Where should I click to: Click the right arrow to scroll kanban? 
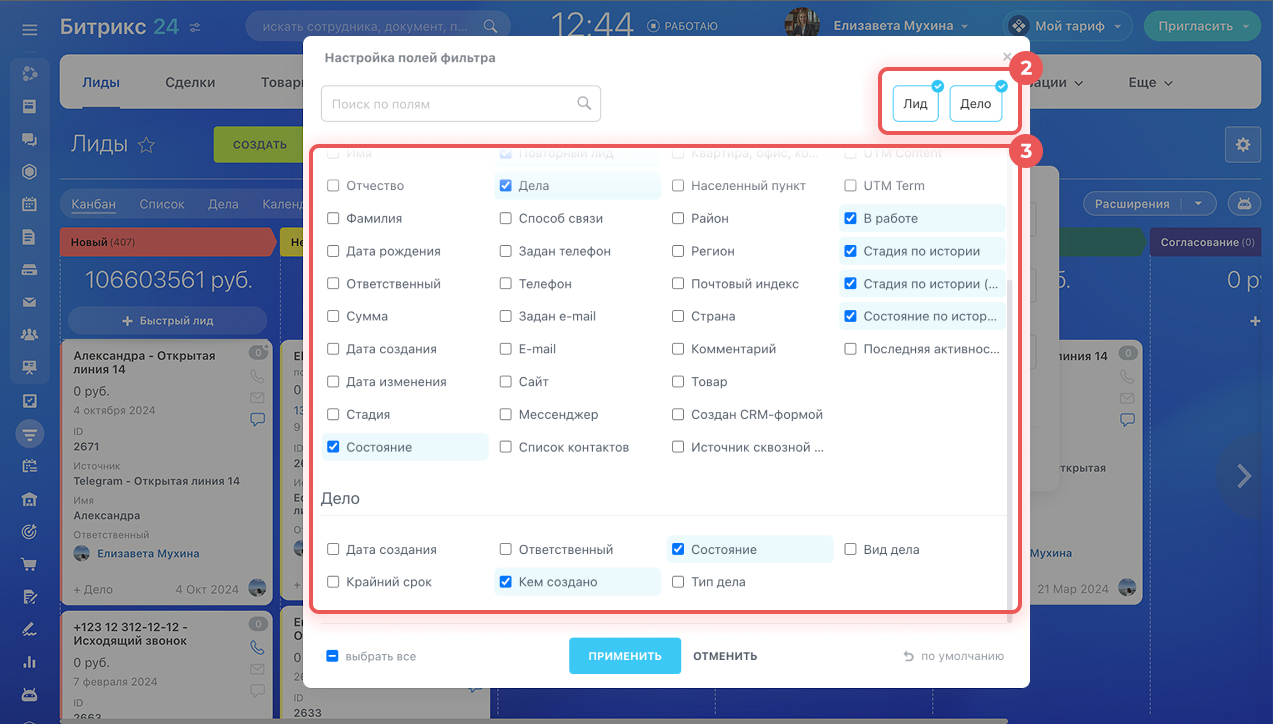pyautogui.click(x=1243, y=476)
